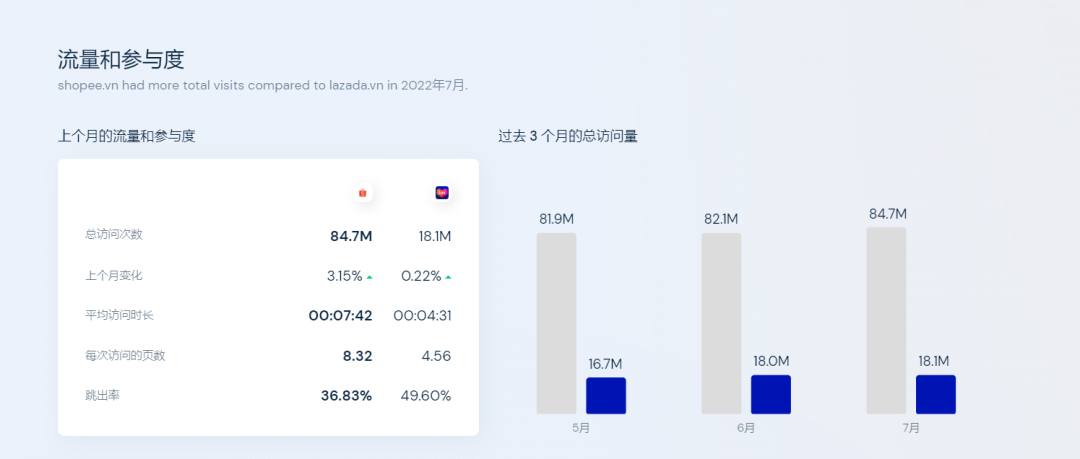Click the 7月 axis label
The image size is (1080, 459).
pos(911,428)
